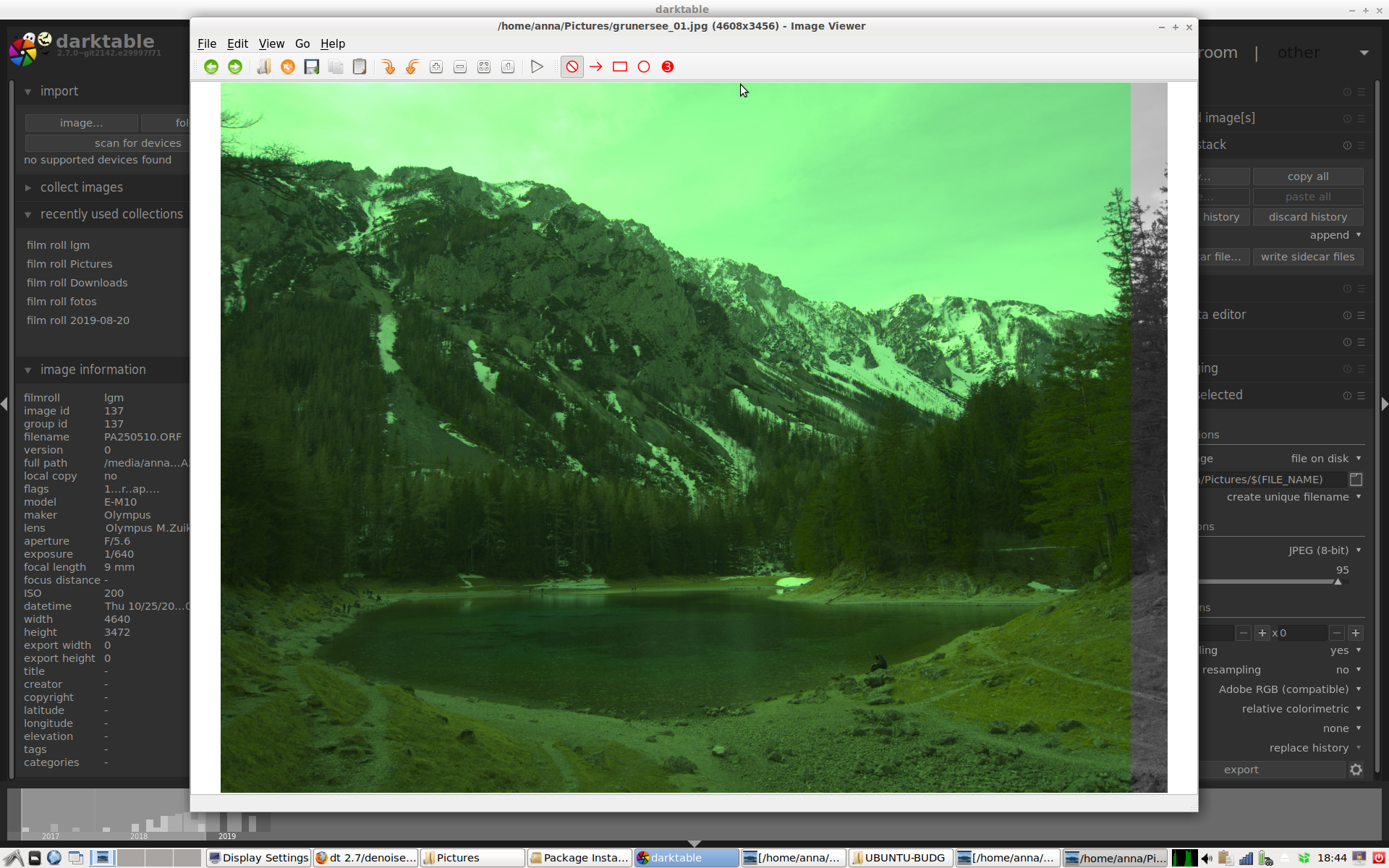Paste from clipboard icon in viewer toolbar
Viewport: 1389px width, 868px height.
click(x=360, y=67)
